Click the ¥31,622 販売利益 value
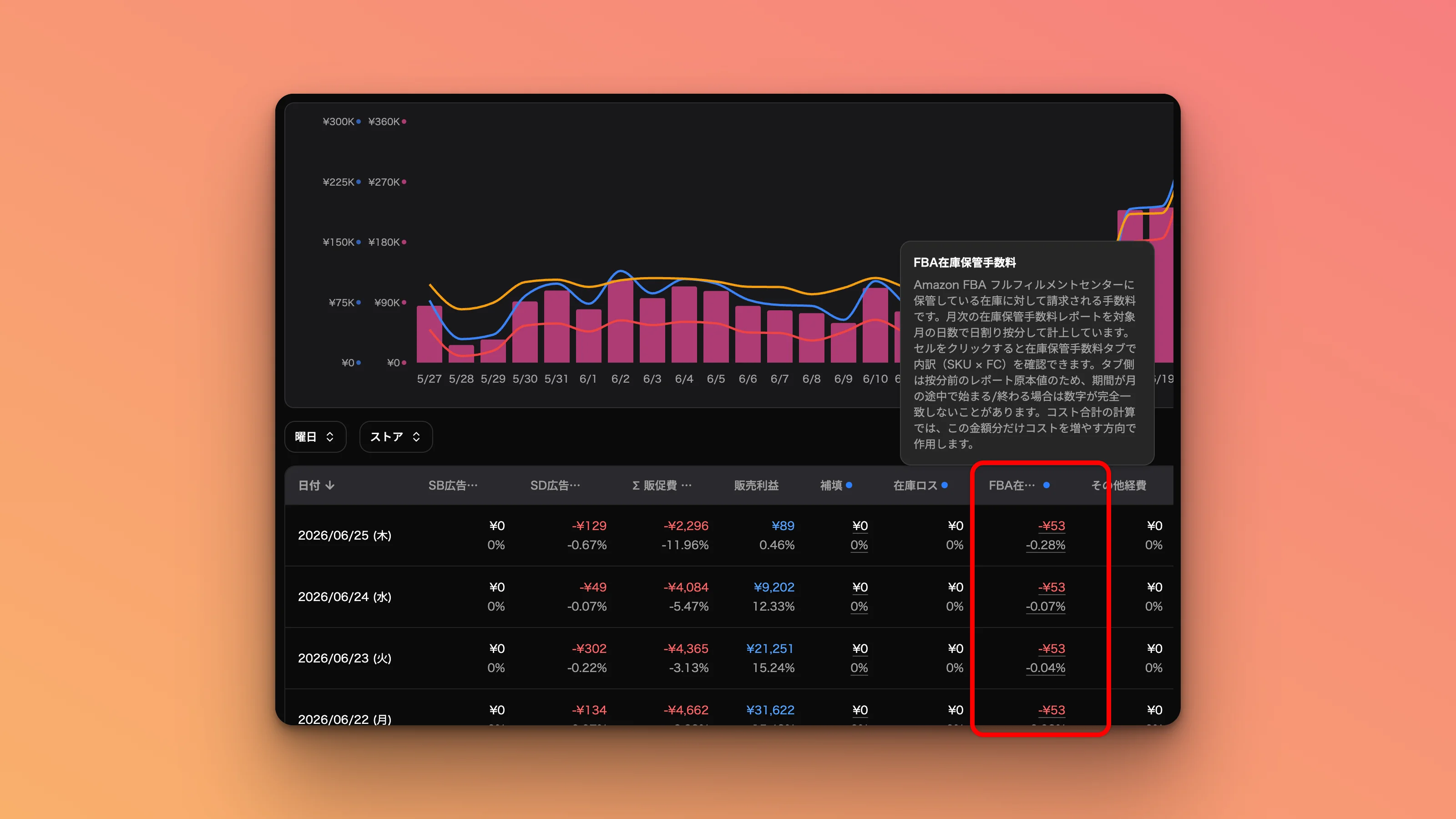The image size is (1456, 819). click(x=770, y=710)
